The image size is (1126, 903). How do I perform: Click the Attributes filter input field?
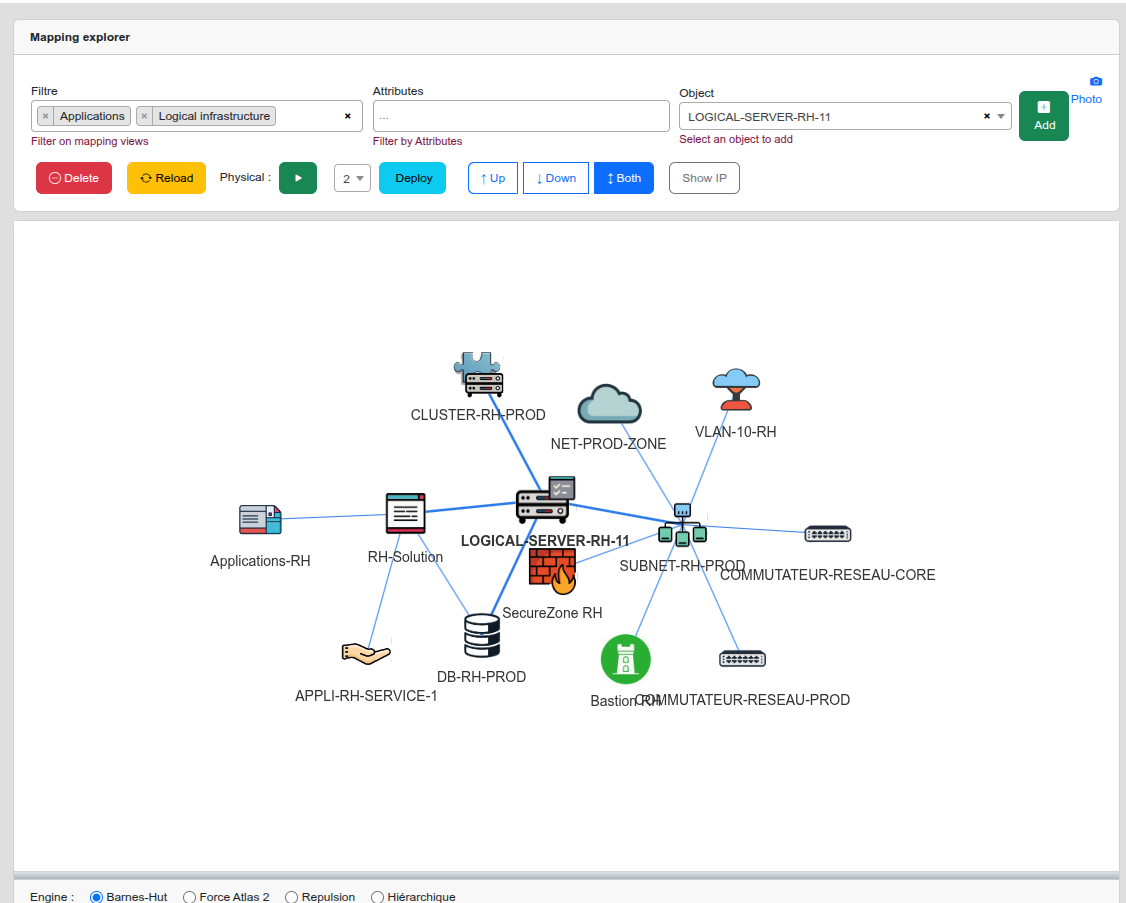[521, 116]
